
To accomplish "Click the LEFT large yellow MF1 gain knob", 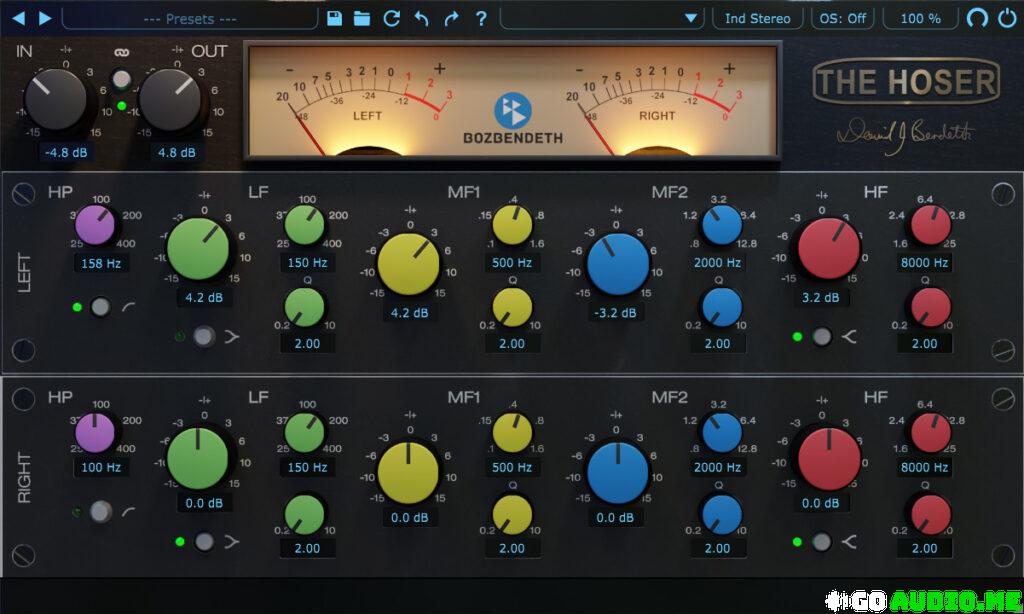I will click(x=409, y=265).
